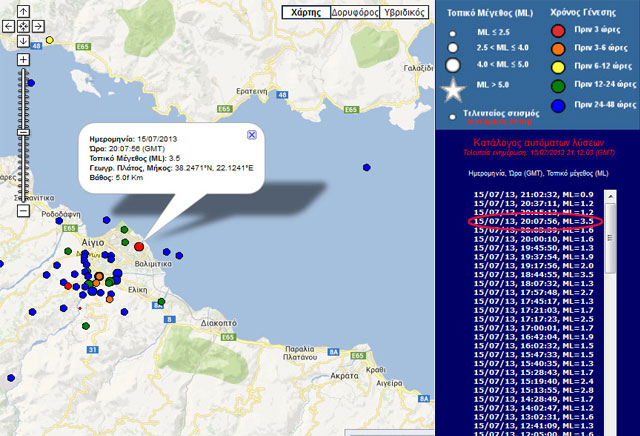Pan the map down with arrow
Image resolution: width=640 pixels, height=436 pixels.
pos(23,42)
